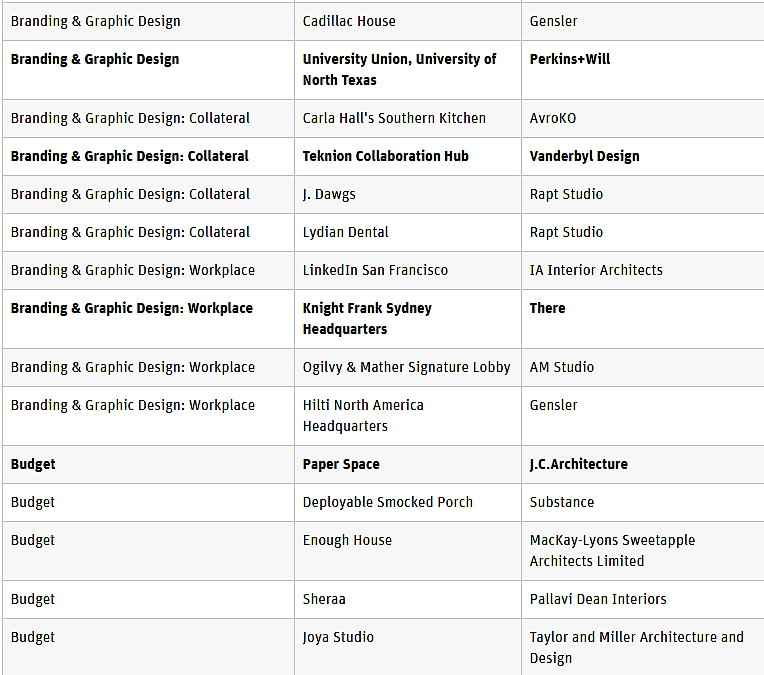Viewport: 764px width, 675px height.
Task: Select the J. Dawgs project
Action: tap(329, 194)
